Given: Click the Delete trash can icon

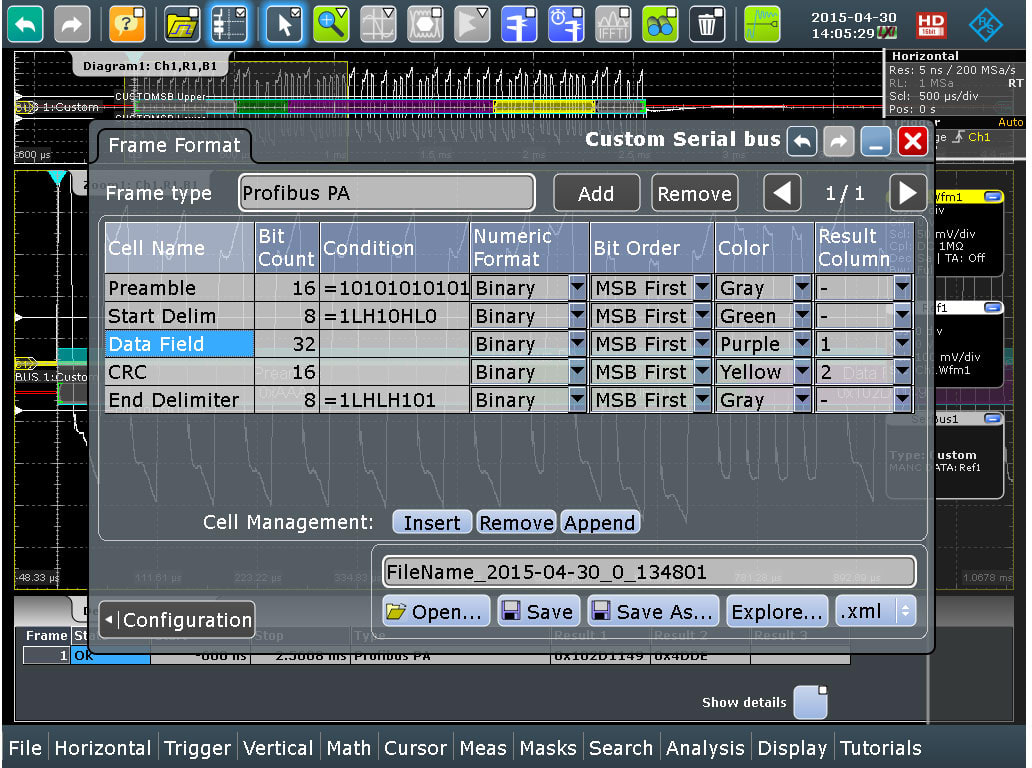Looking at the screenshot, I should 708,24.
